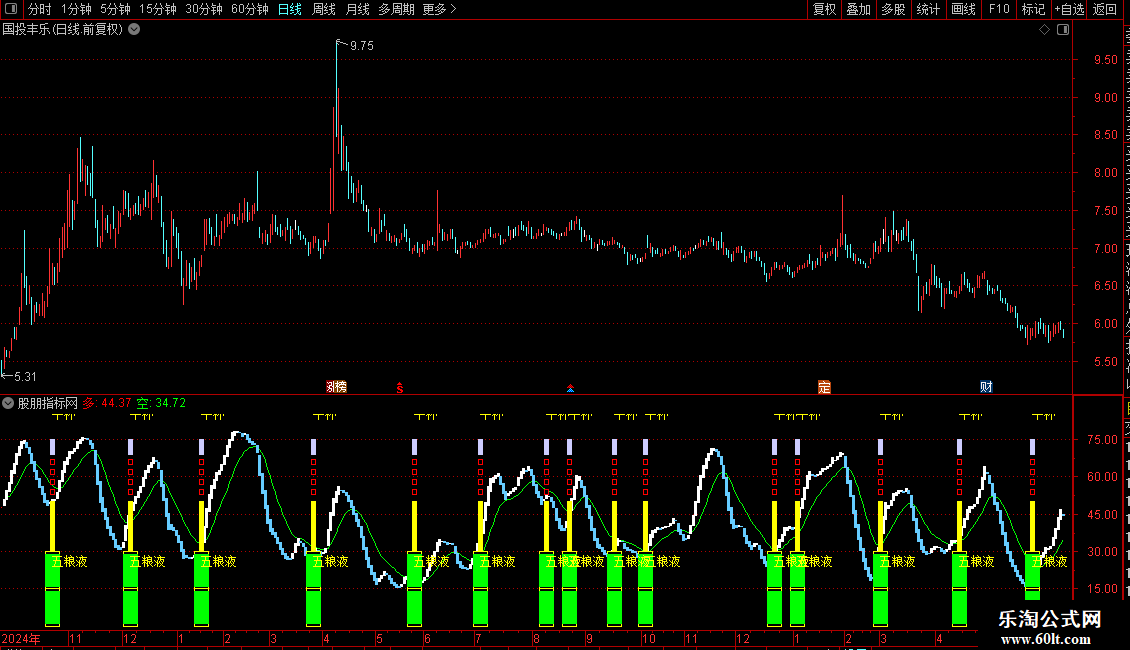Screen dimensions: 1130x650
Task: Expand the 更多 periods menu
Action: (x=440, y=9)
